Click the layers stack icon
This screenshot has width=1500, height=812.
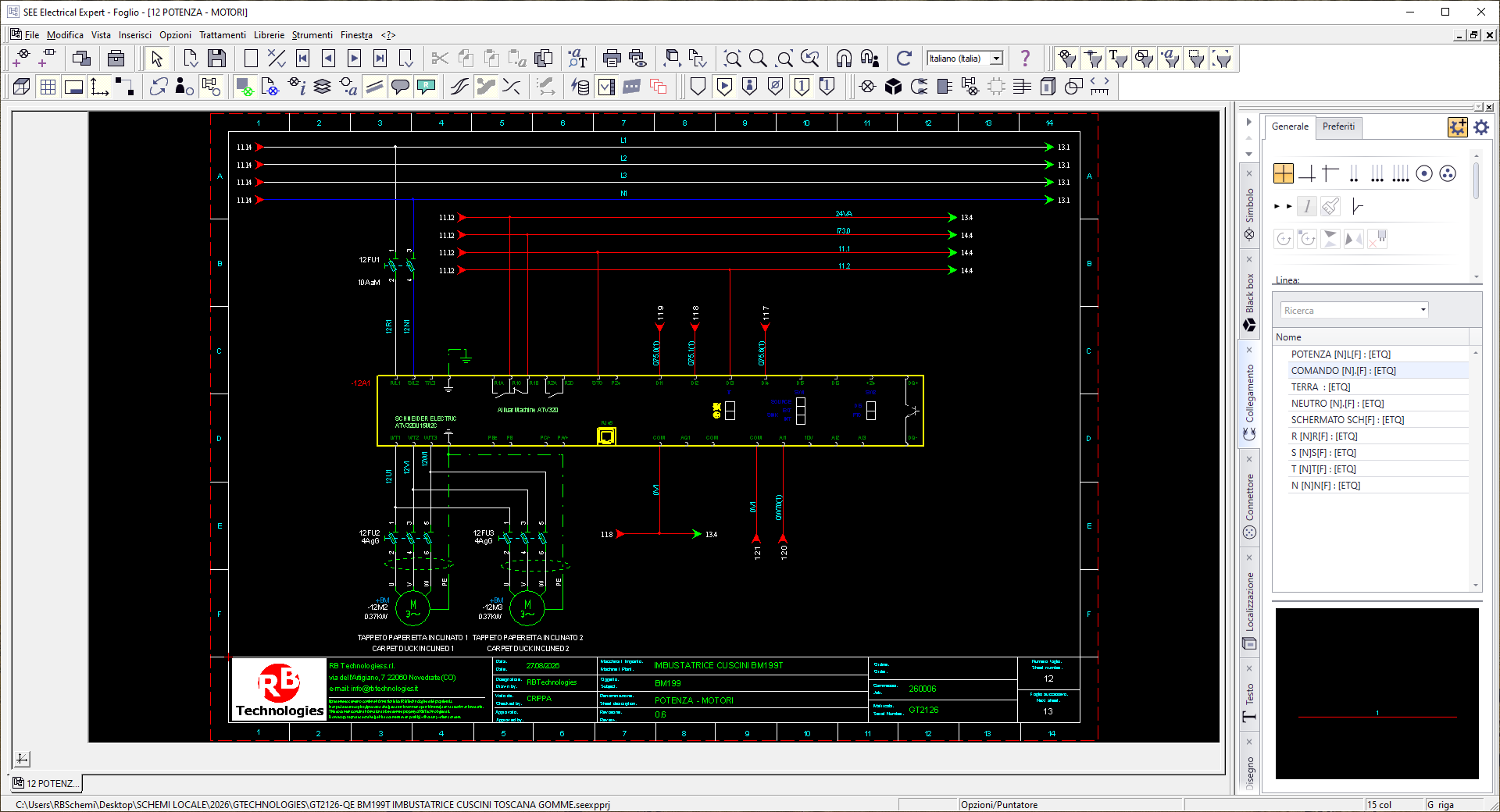point(323,87)
